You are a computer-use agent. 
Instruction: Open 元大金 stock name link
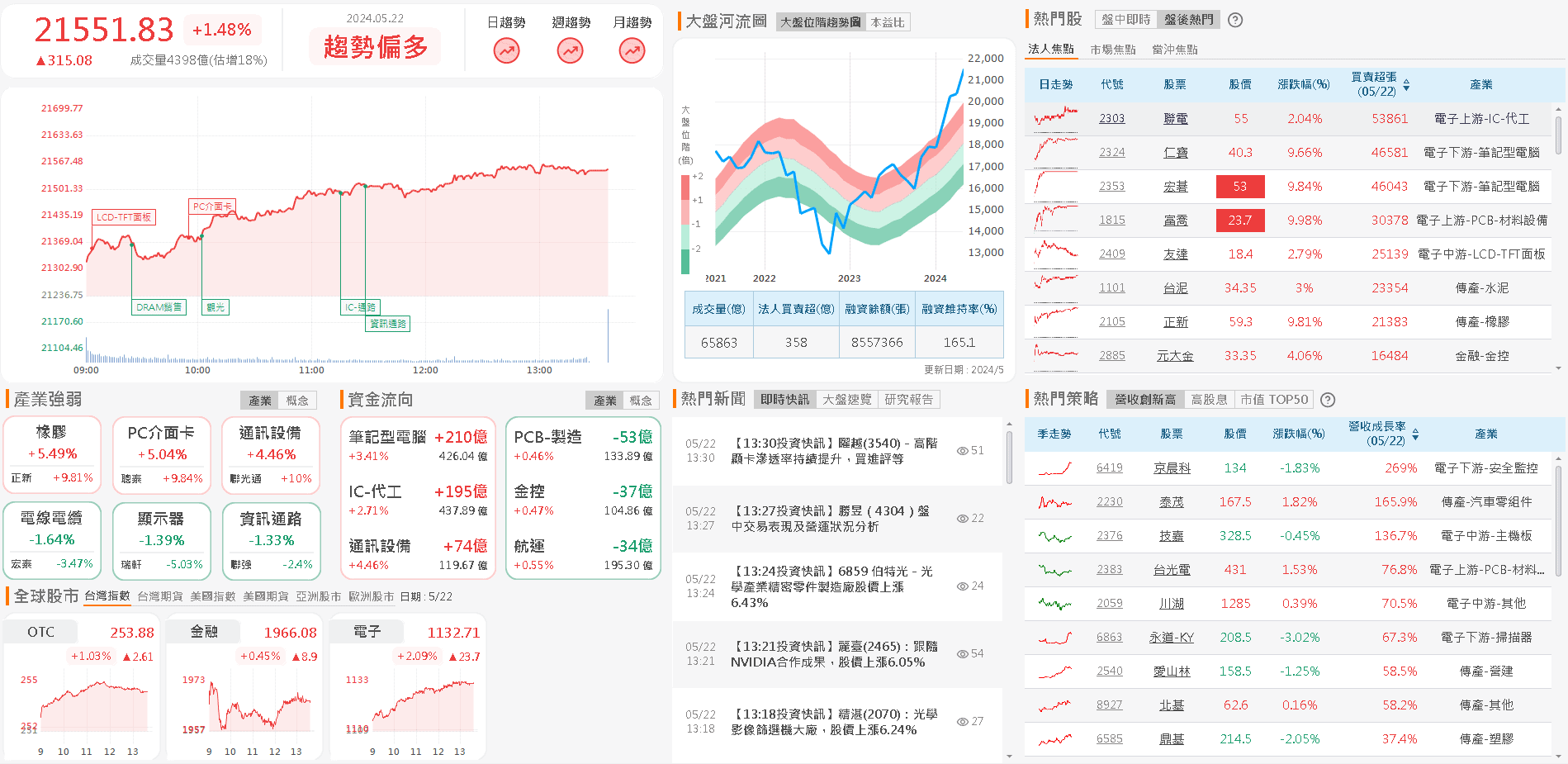1175,356
